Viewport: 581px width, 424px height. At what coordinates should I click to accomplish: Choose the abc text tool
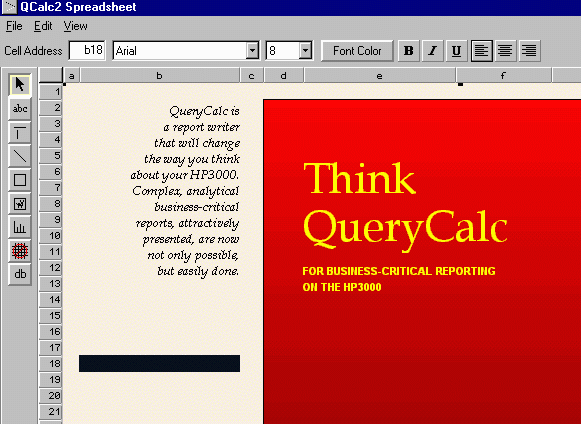coord(20,109)
